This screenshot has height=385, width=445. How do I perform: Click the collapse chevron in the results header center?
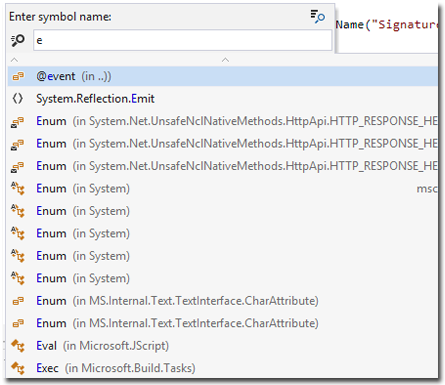click(x=226, y=60)
